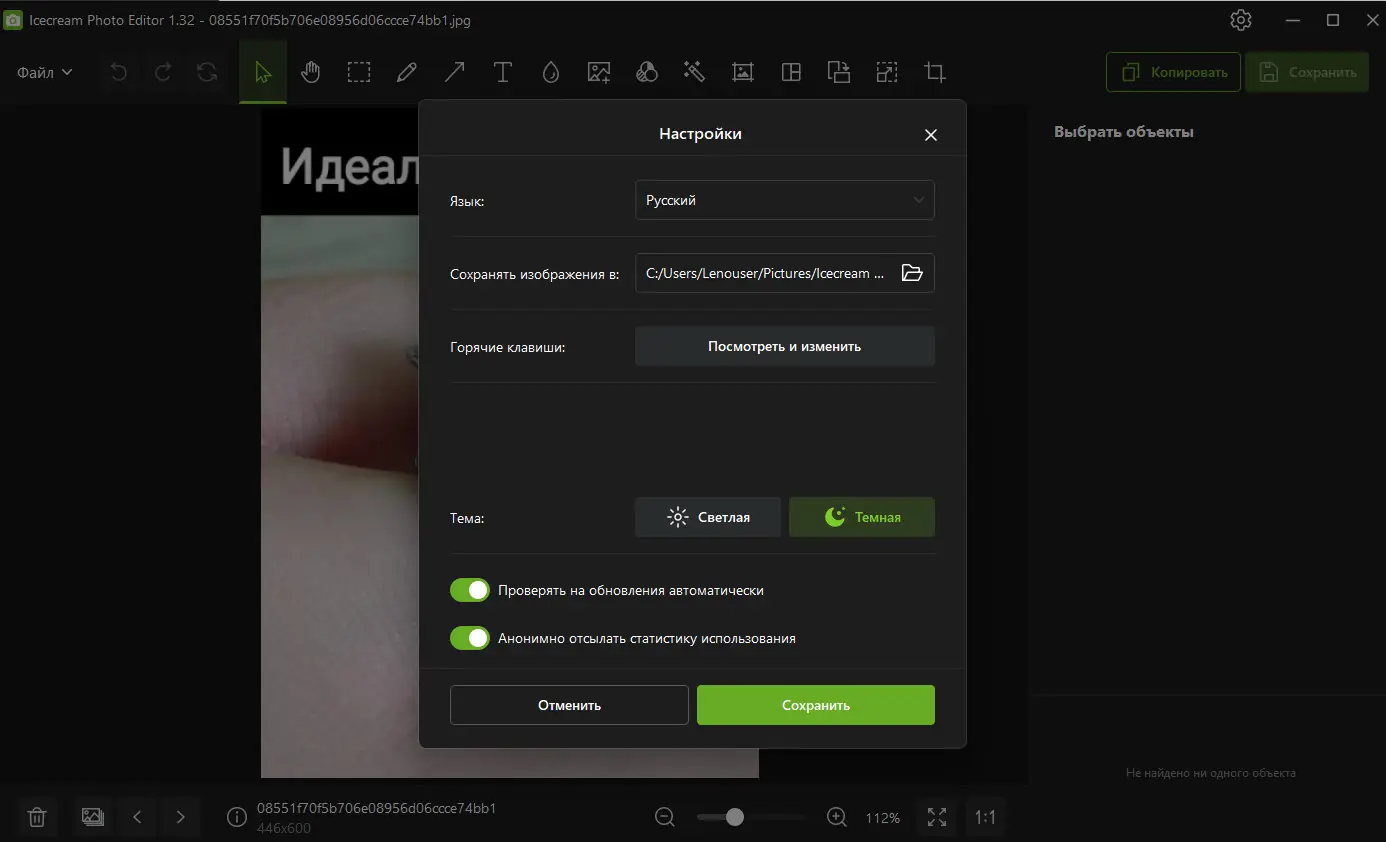Click the file name in the status bar
The width and height of the screenshot is (1386, 842).
pos(377,808)
